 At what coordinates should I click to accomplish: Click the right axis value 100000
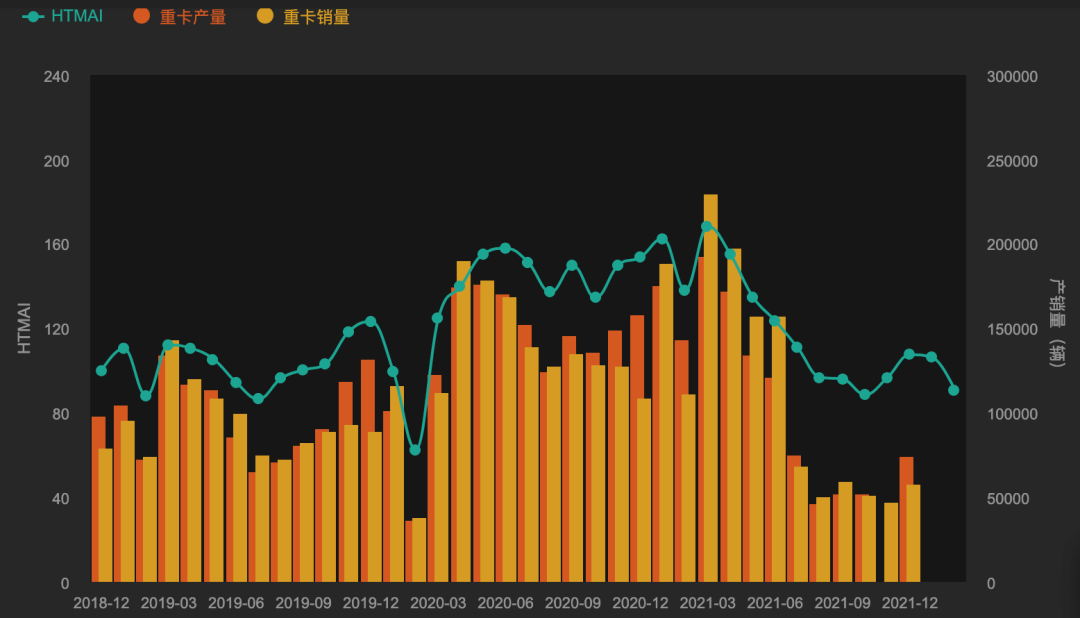tap(1012, 414)
